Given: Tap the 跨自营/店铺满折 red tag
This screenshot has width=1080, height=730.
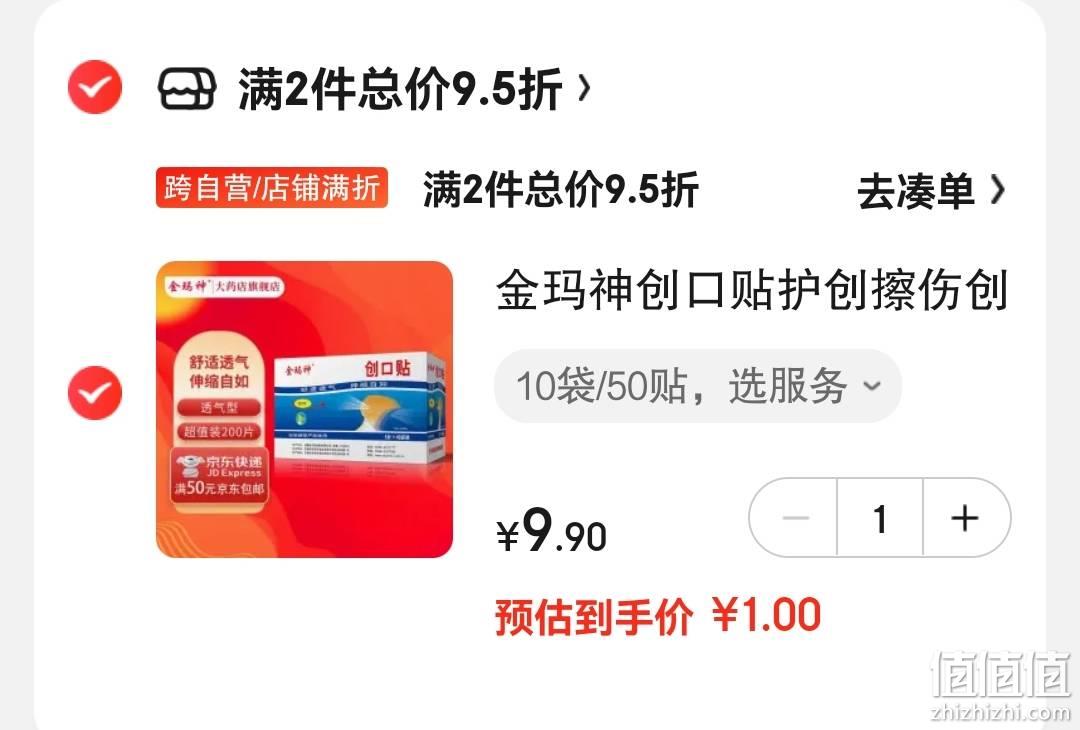Looking at the screenshot, I should [272, 187].
